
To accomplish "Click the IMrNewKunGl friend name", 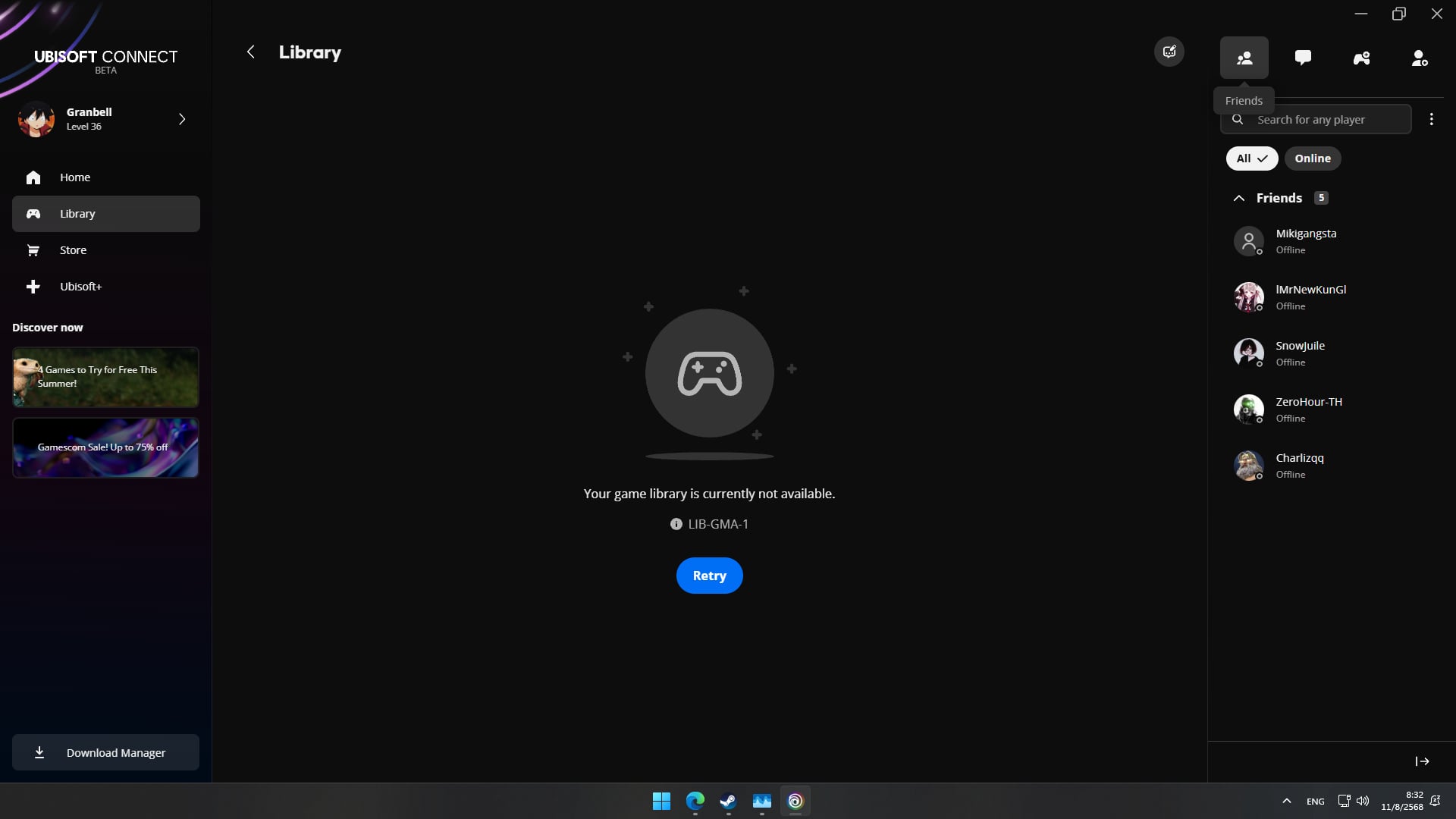I will 1310,290.
